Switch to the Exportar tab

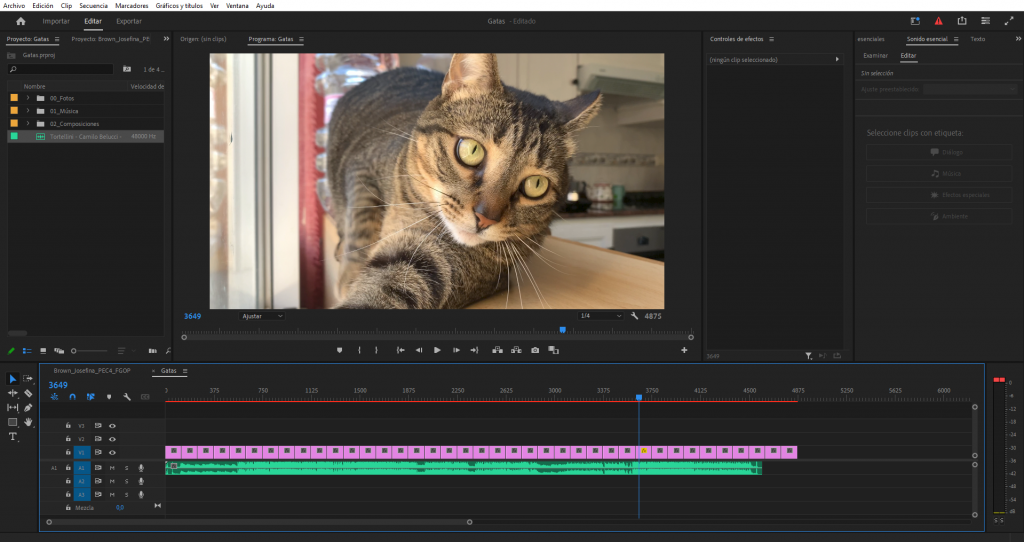tap(128, 21)
